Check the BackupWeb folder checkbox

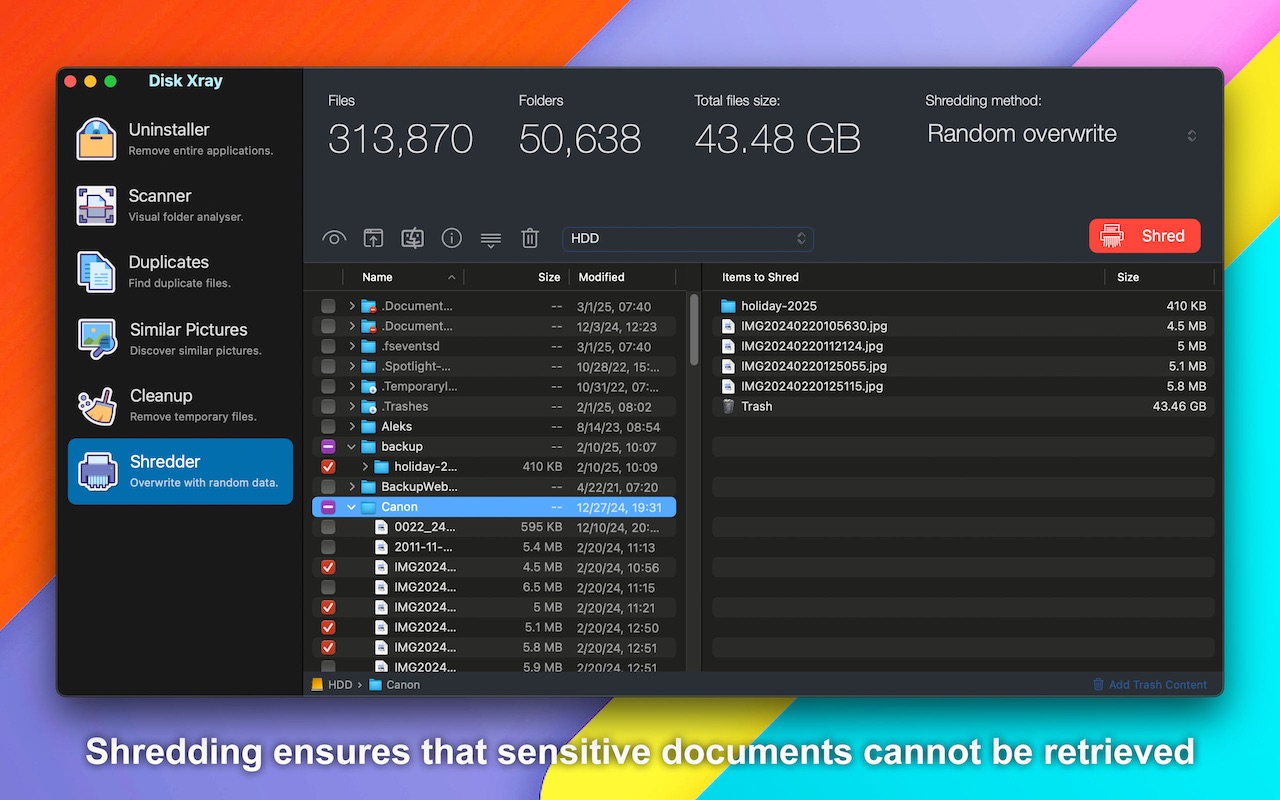(x=328, y=487)
